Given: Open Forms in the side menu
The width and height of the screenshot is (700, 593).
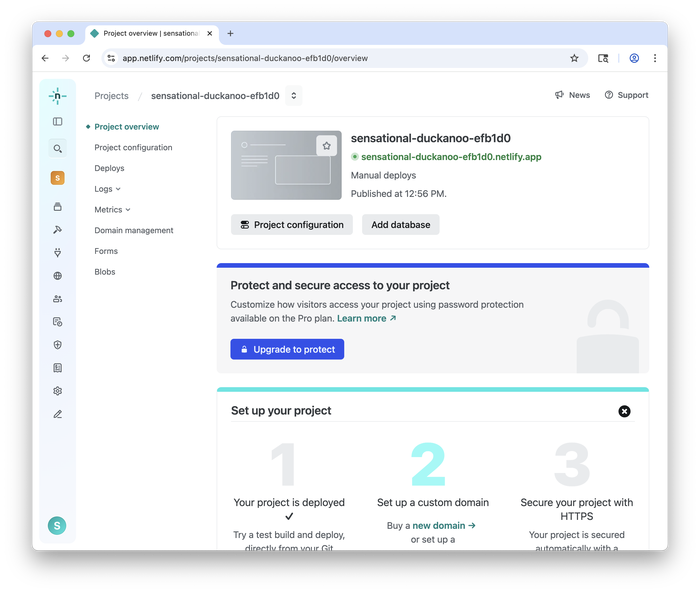Looking at the screenshot, I should click(106, 251).
